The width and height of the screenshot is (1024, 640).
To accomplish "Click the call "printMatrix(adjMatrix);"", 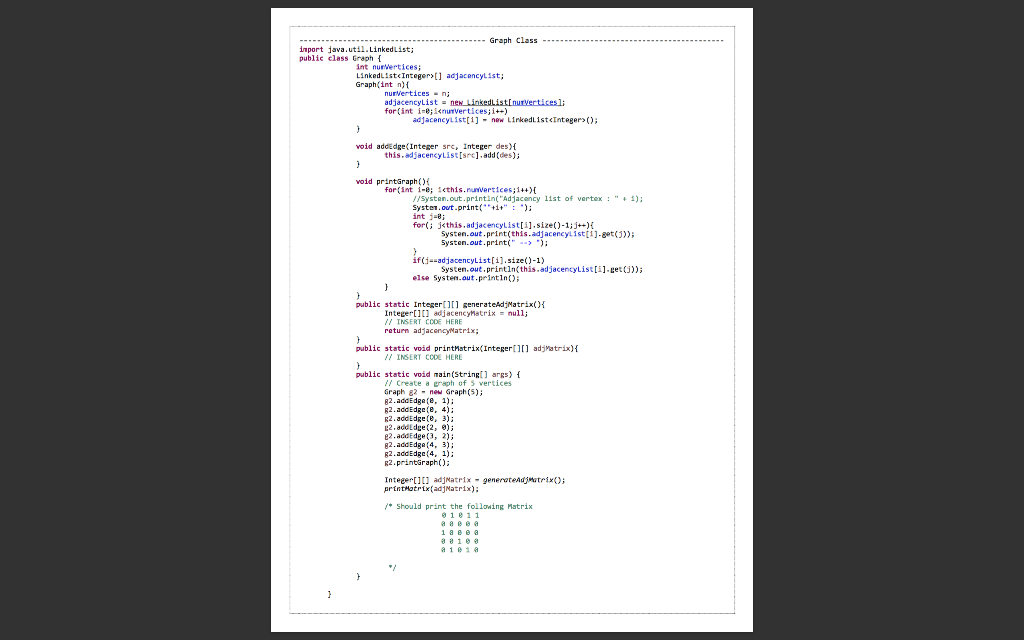I will pos(431,488).
